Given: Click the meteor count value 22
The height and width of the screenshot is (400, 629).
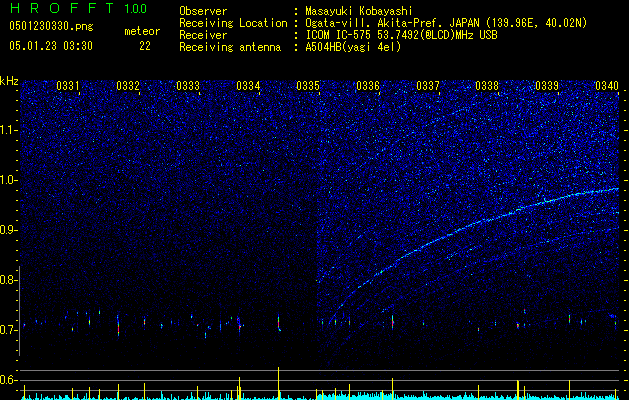Looking at the screenshot, I should (x=145, y=46).
